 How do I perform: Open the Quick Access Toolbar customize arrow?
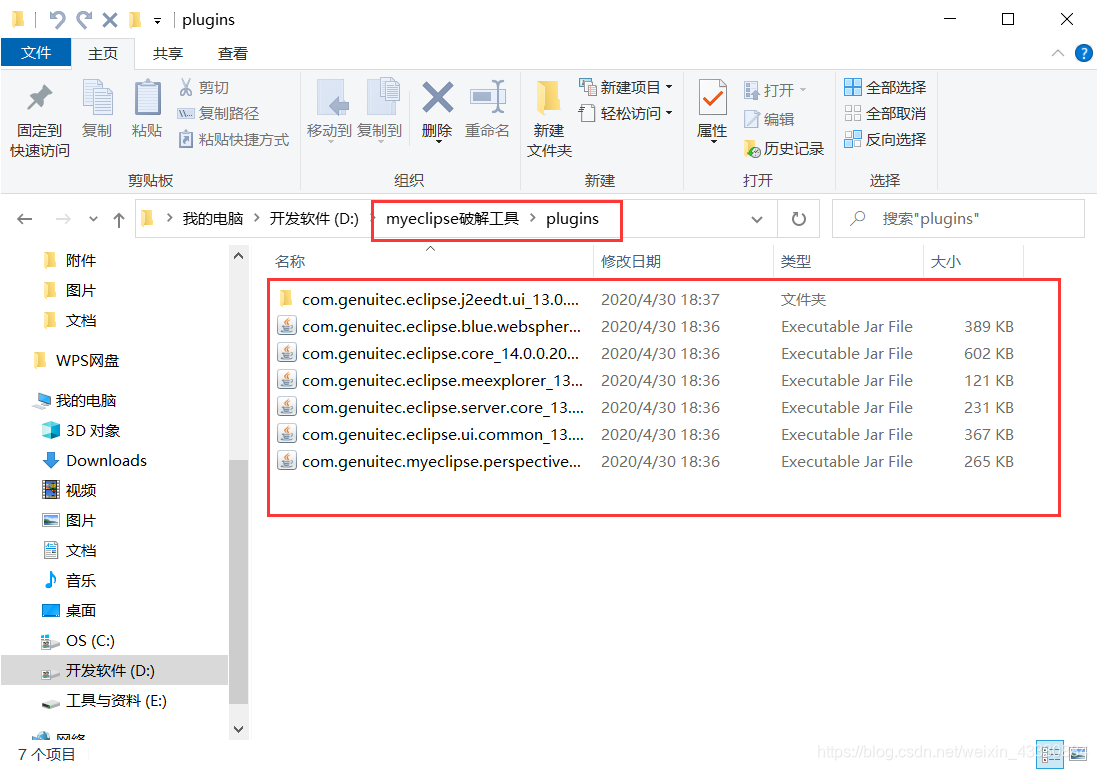[158, 21]
